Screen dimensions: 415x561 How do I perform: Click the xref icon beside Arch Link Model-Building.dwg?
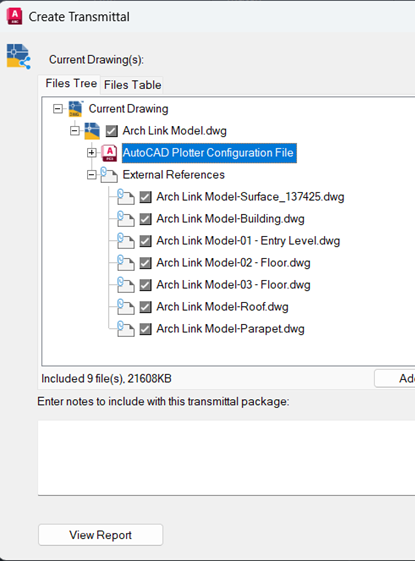tap(126, 219)
